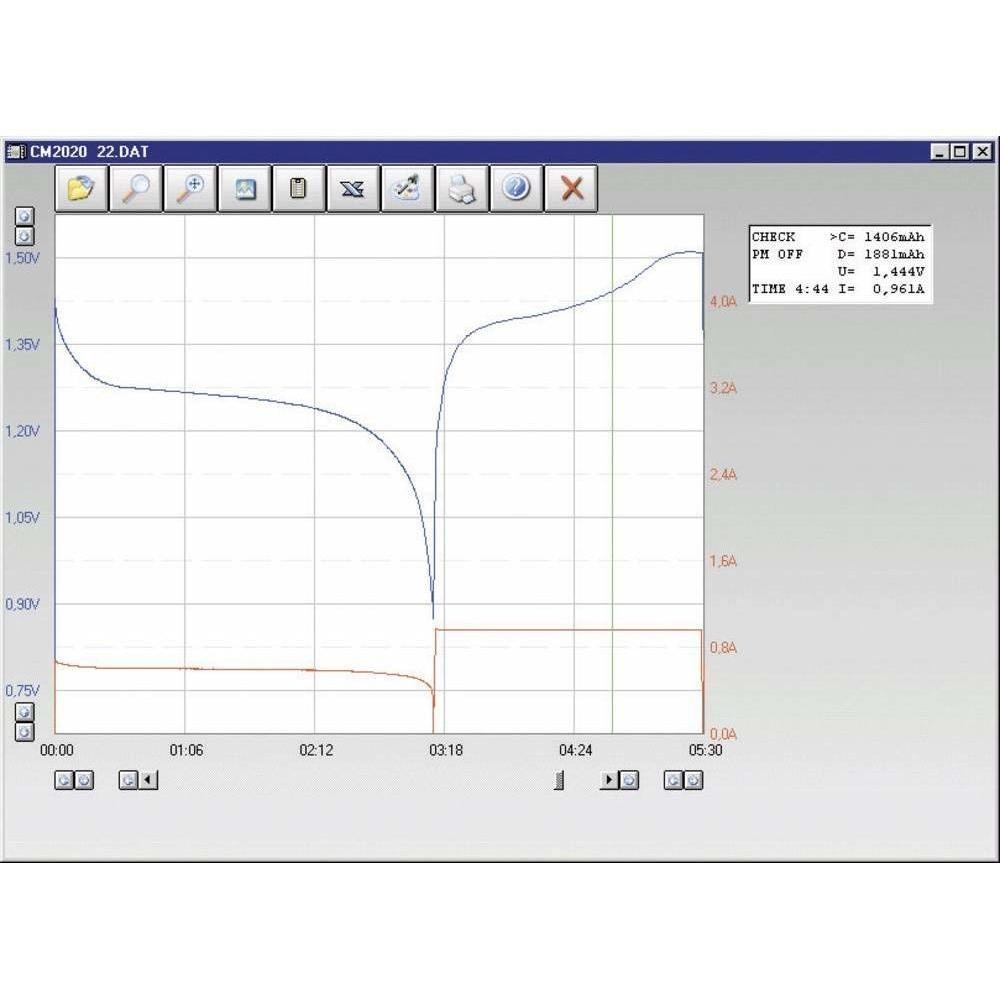Click the 0,90V voltage axis label

tap(22, 604)
